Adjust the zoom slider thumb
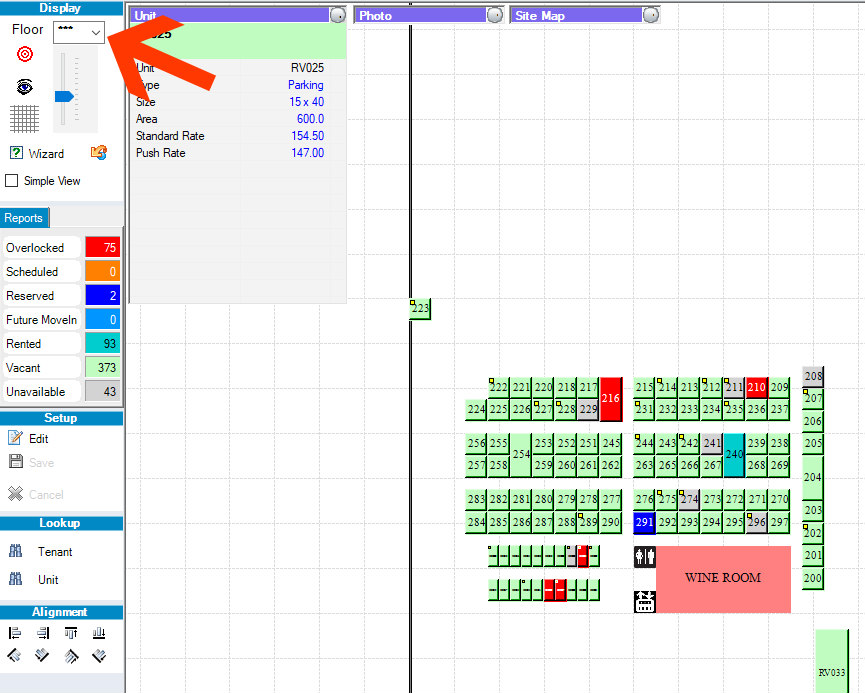The image size is (865, 693). click(64, 97)
